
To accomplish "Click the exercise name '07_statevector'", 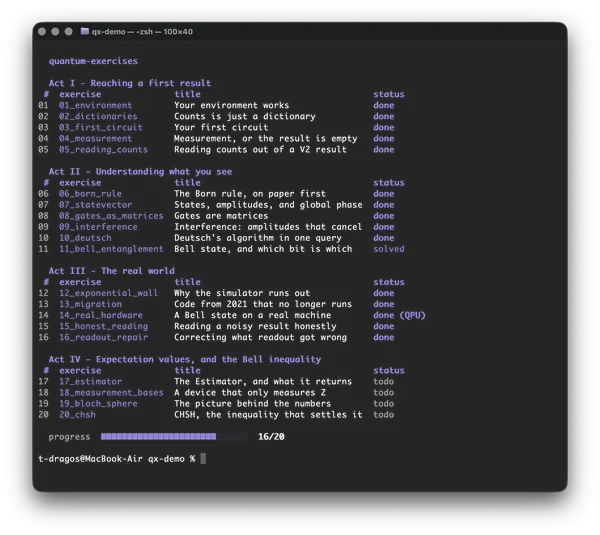I will [95, 205].
